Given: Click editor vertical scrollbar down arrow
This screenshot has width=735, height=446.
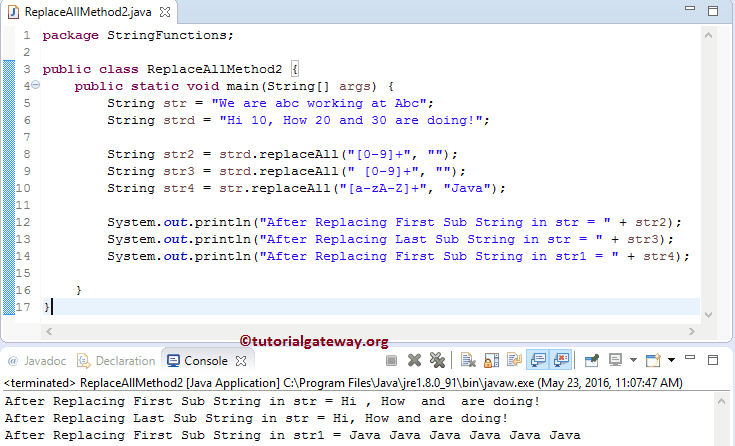Looking at the screenshot, I should coord(708,315).
